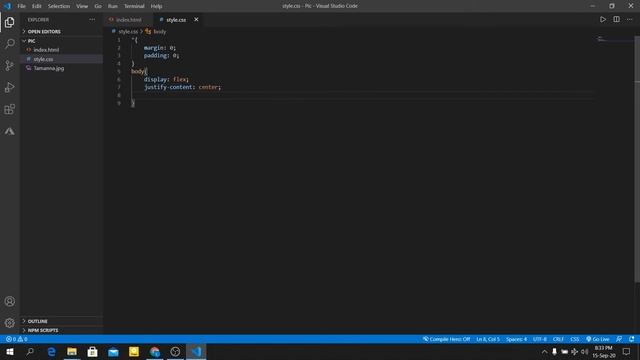Split the editor to the right
This screenshot has height=360, width=640.
coord(616,20)
